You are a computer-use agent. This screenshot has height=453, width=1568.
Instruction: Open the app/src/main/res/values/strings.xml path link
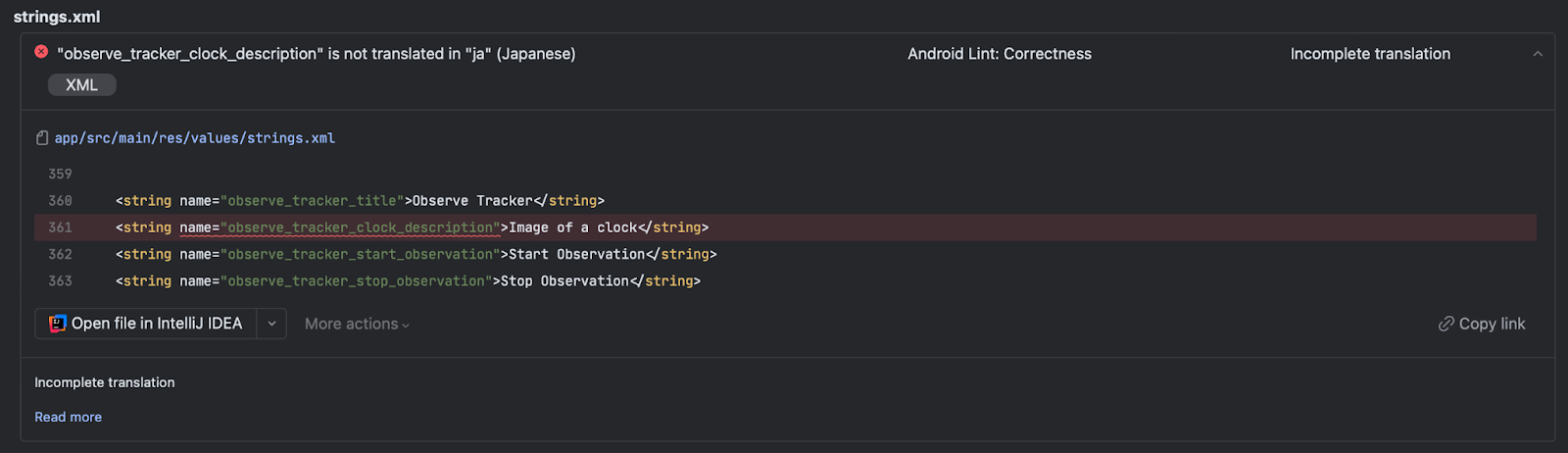coord(195,138)
